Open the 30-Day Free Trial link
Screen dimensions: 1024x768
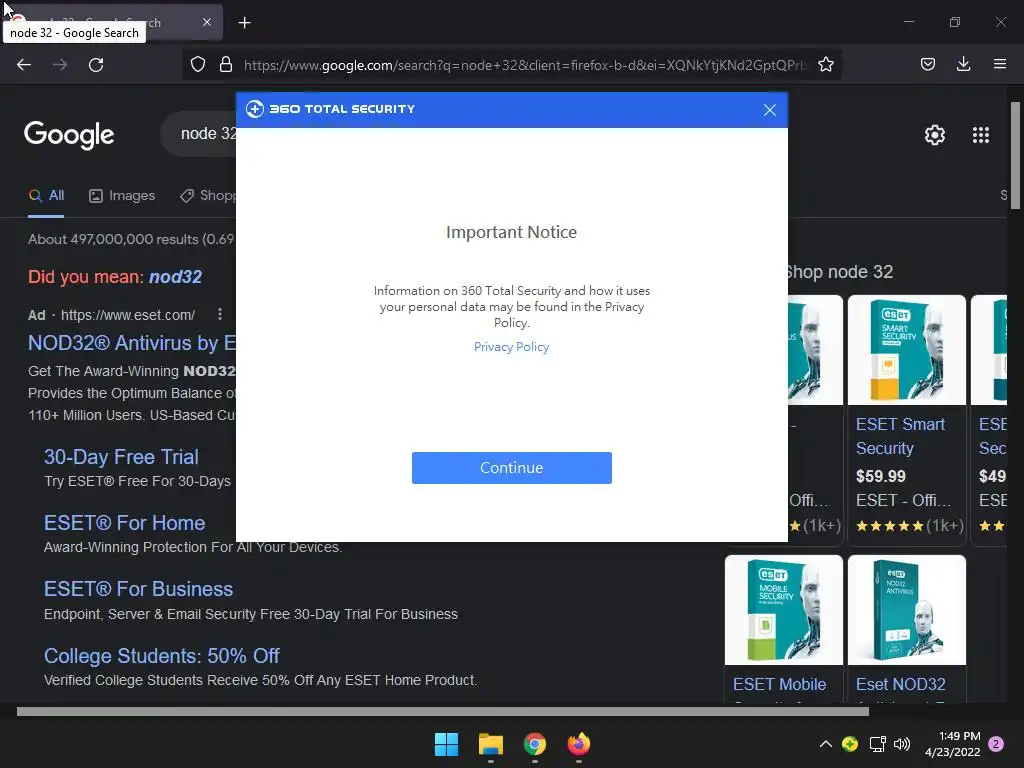point(121,456)
